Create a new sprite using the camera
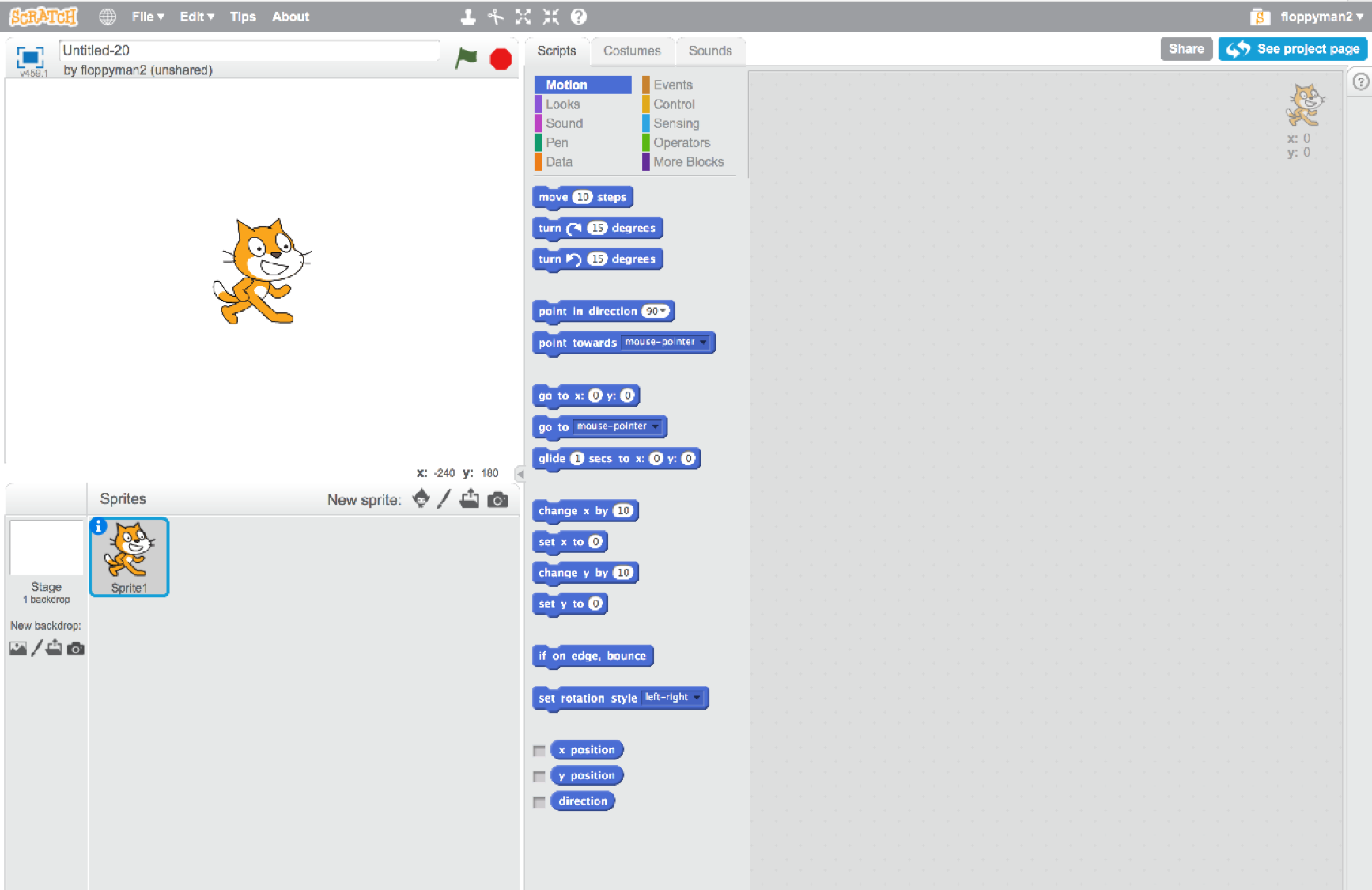Viewport: 1372px width, 890px height. [x=497, y=499]
